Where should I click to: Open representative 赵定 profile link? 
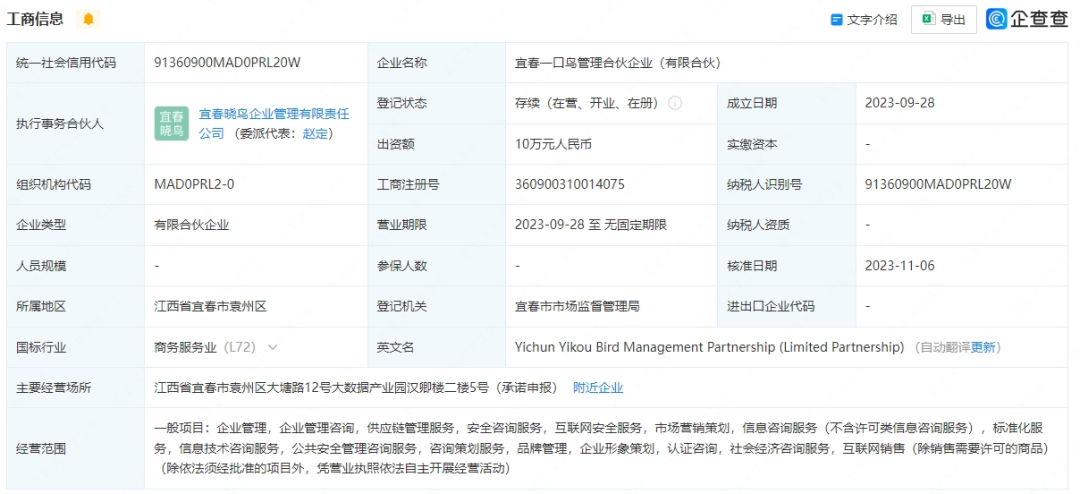[x=315, y=133]
